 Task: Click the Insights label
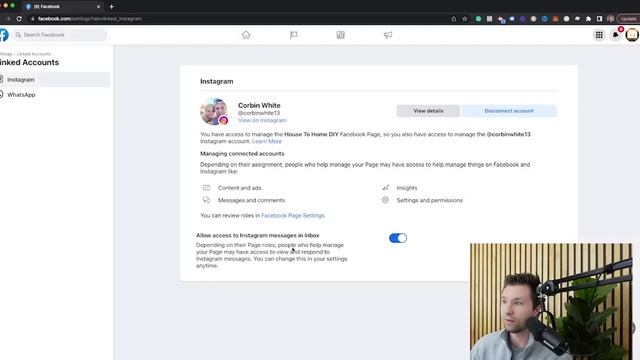click(407, 188)
